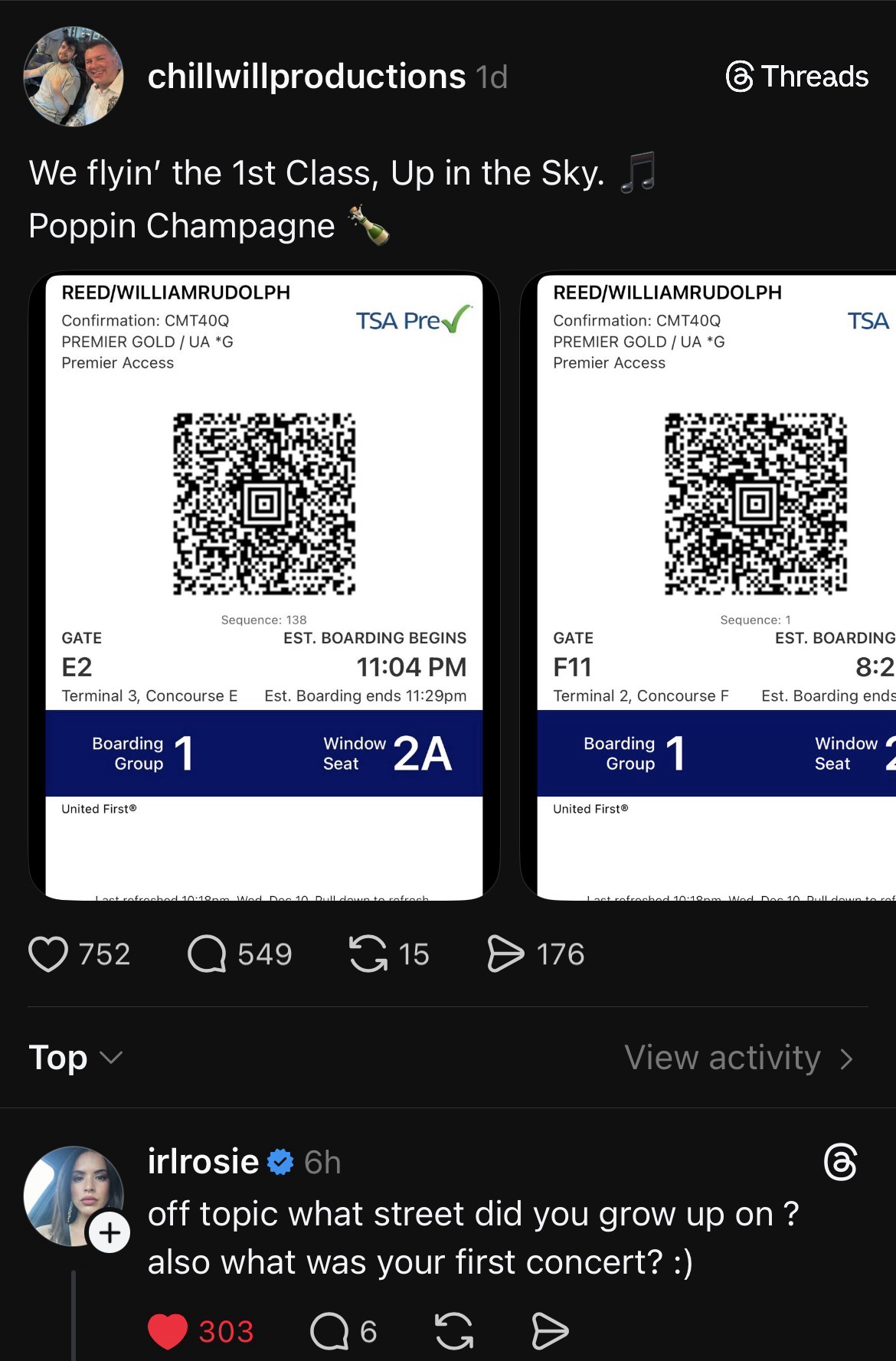
Task: Tap the Threads logo in header
Action: click(x=796, y=77)
